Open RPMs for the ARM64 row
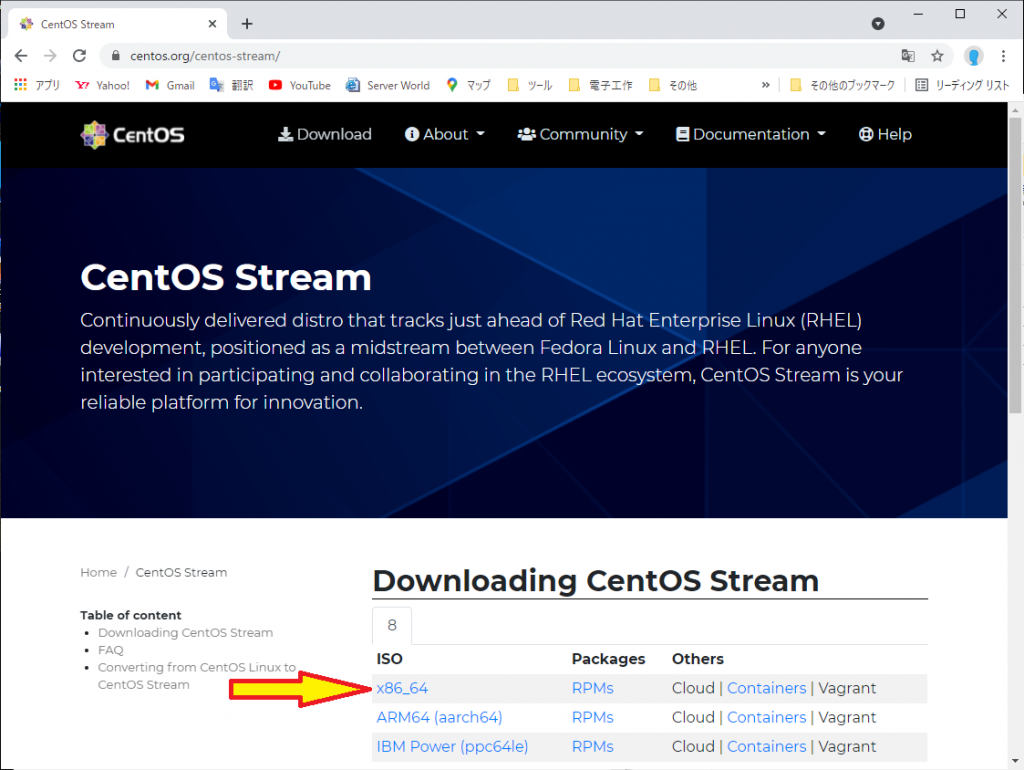 (x=593, y=718)
